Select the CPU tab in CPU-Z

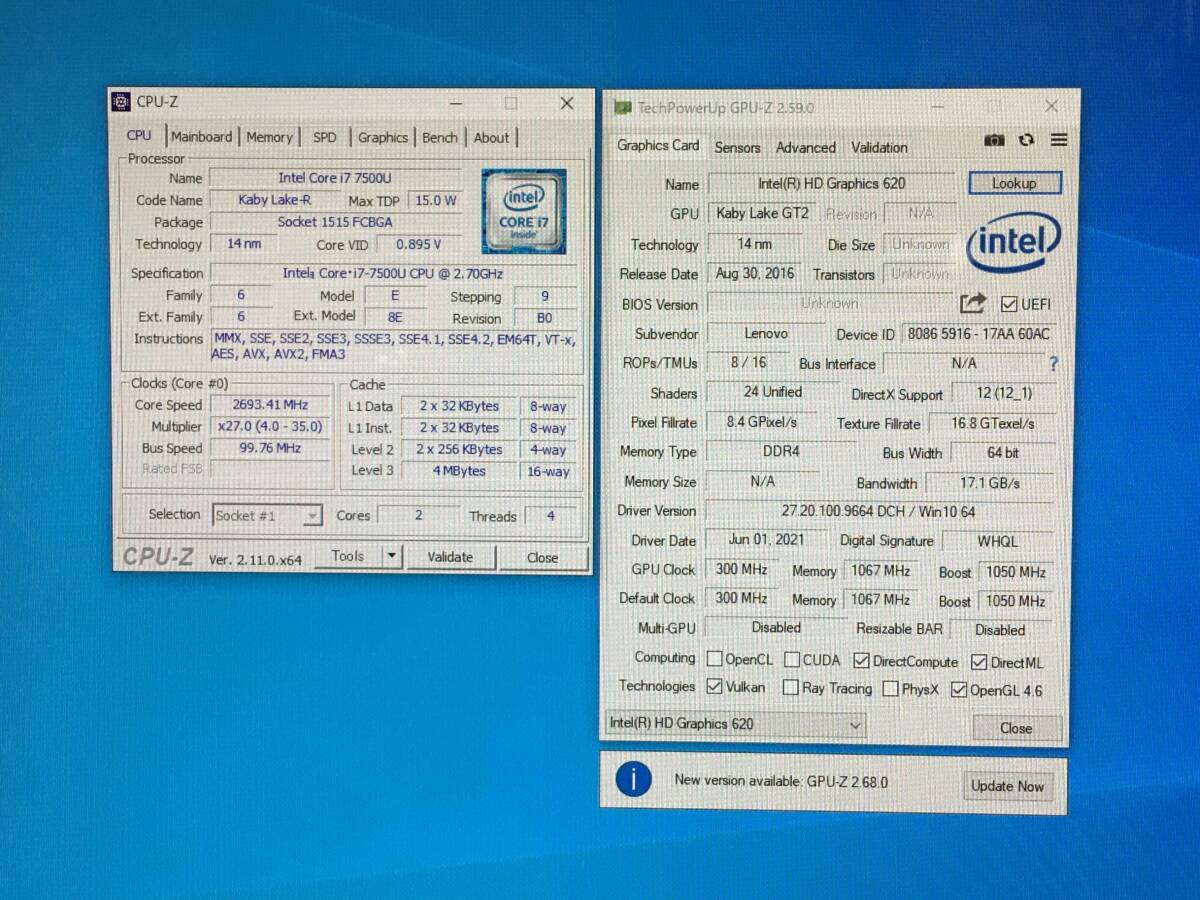tap(140, 135)
